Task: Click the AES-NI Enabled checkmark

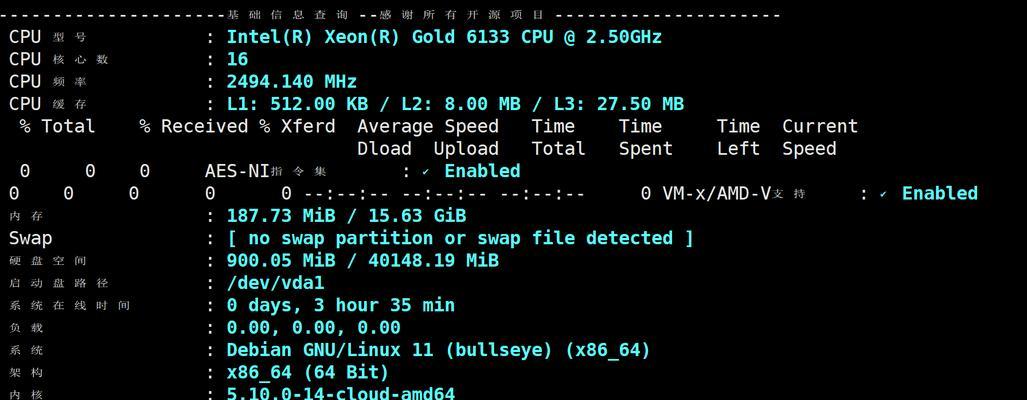Action: click(x=426, y=172)
